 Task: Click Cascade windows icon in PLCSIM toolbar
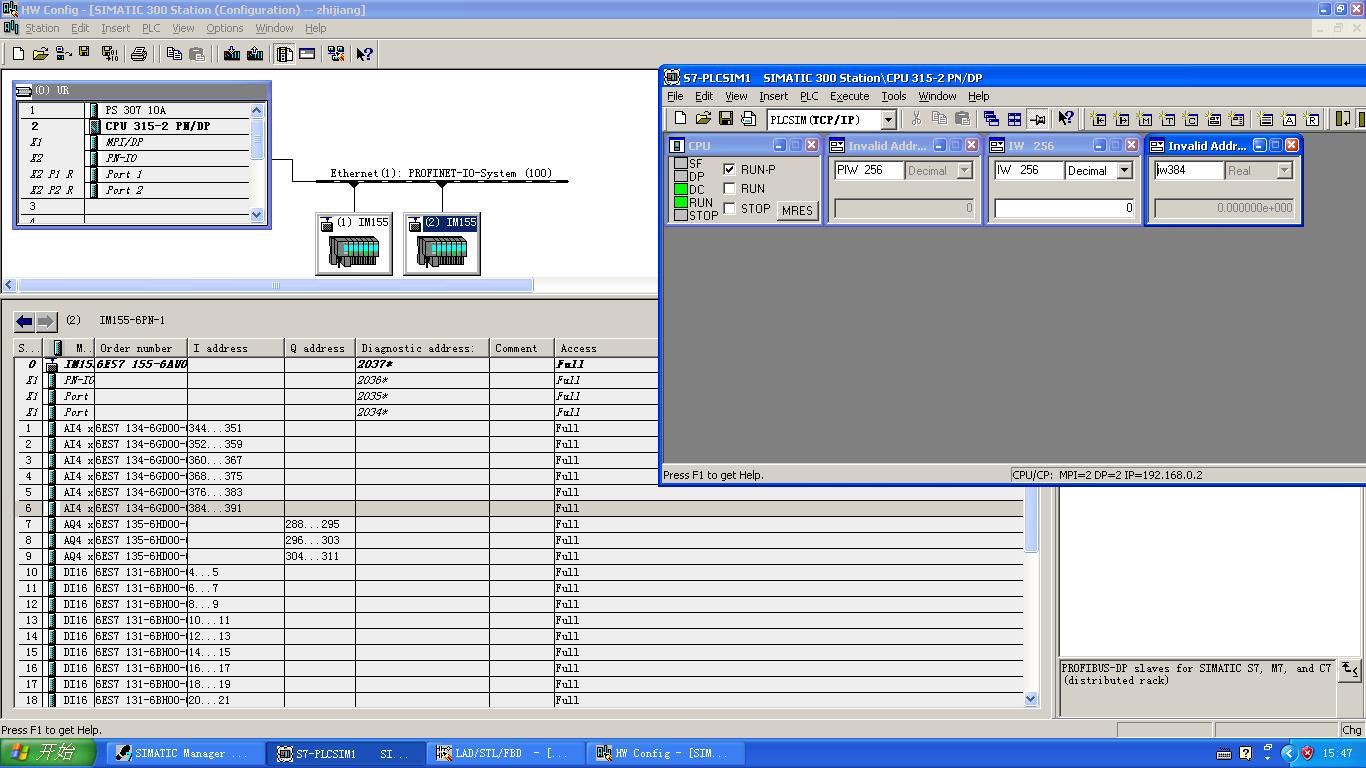pyautogui.click(x=991, y=119)
